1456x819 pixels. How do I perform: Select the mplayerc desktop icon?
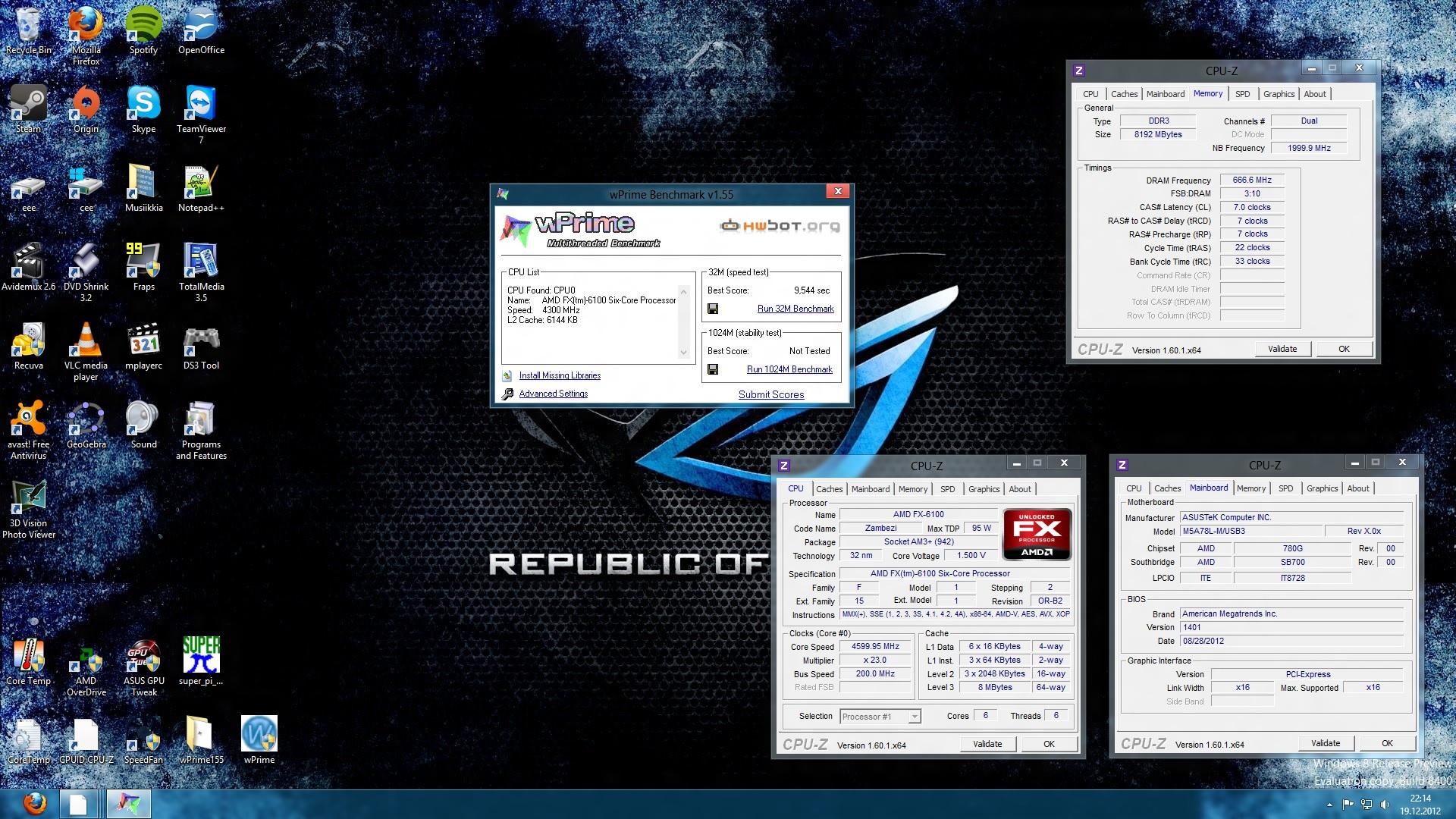click(x=143, y=347)
